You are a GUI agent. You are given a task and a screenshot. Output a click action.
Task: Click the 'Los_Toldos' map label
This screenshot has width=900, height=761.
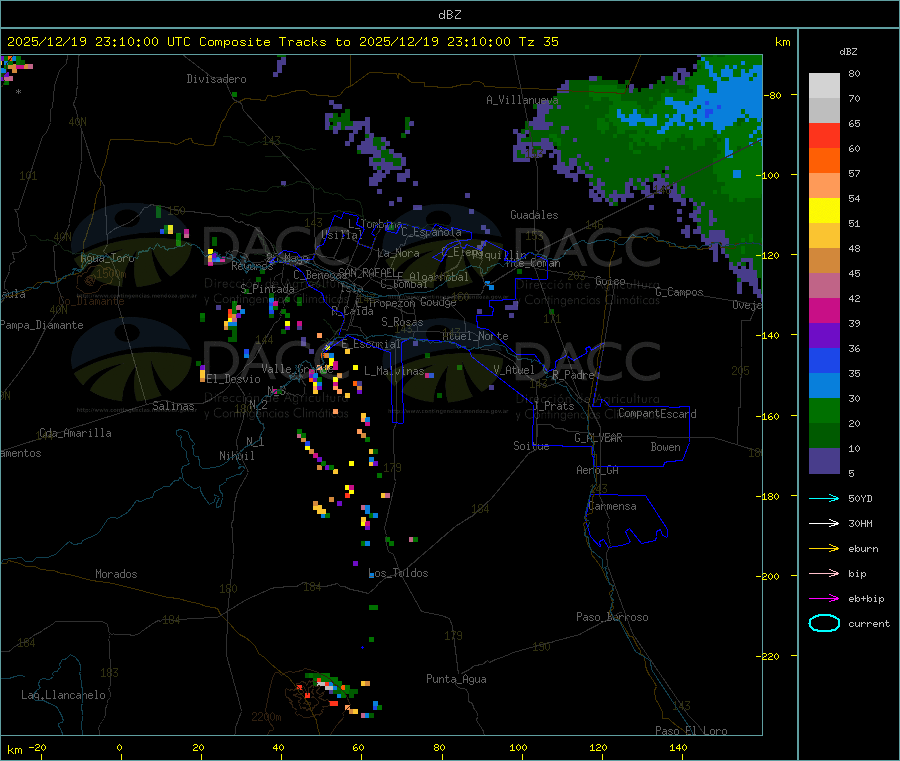tap(398, 573)
